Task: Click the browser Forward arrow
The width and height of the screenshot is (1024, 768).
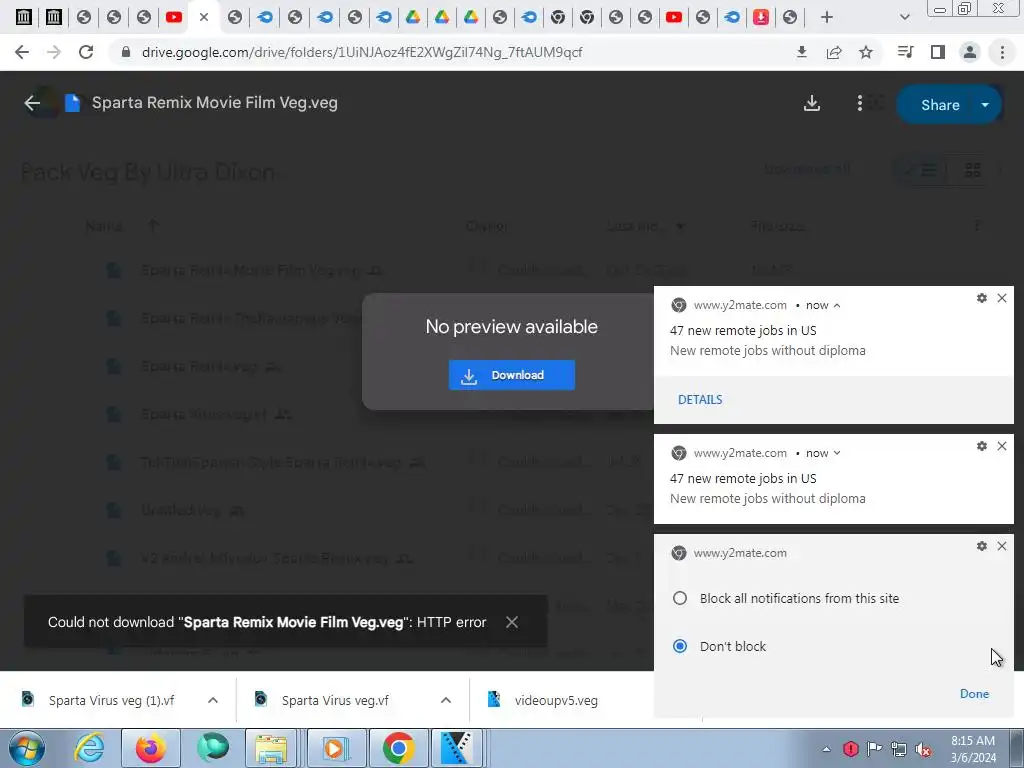Action: click(x=54, y=52)
